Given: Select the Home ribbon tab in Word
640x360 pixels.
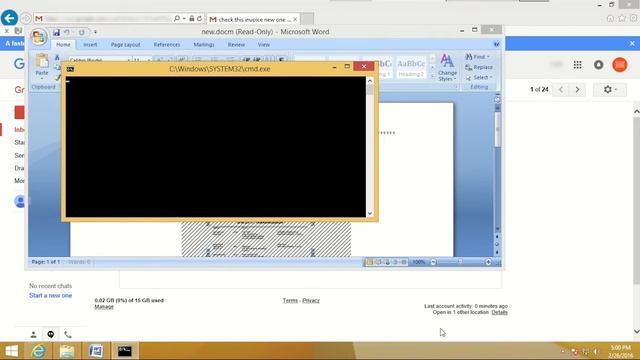Looking at the screenshot, I should [63, 44].
